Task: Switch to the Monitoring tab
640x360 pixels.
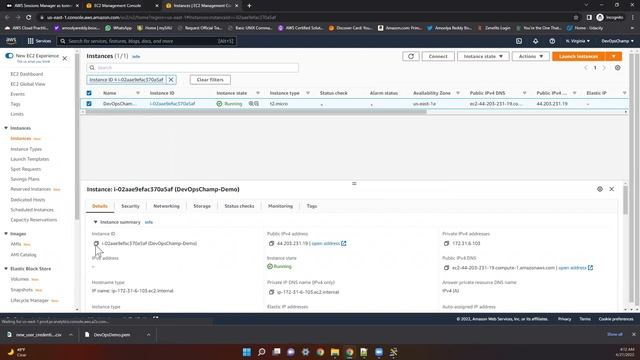Action: [x=280, y=206]
